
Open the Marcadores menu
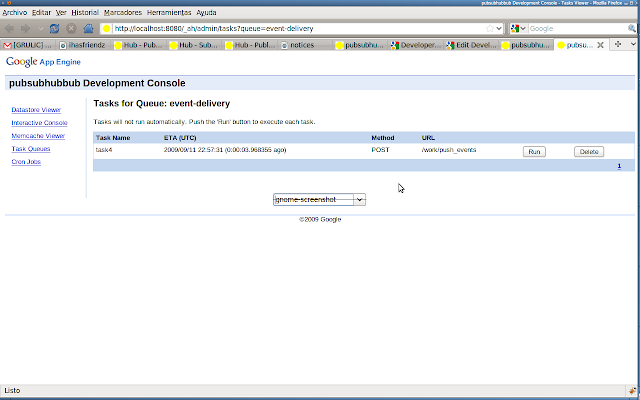pyautogui.click(x=122, y=13)
